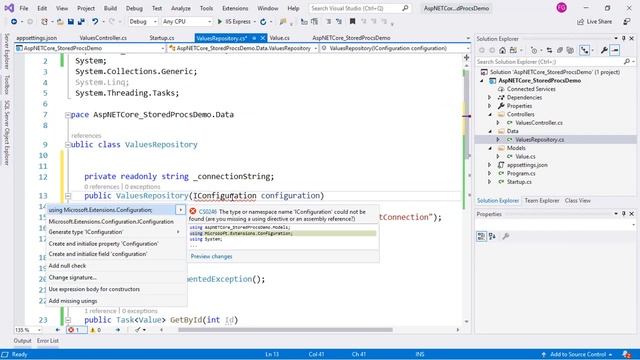
Task: Click the Visual Studio logo icon
Action: coord(9,8)
